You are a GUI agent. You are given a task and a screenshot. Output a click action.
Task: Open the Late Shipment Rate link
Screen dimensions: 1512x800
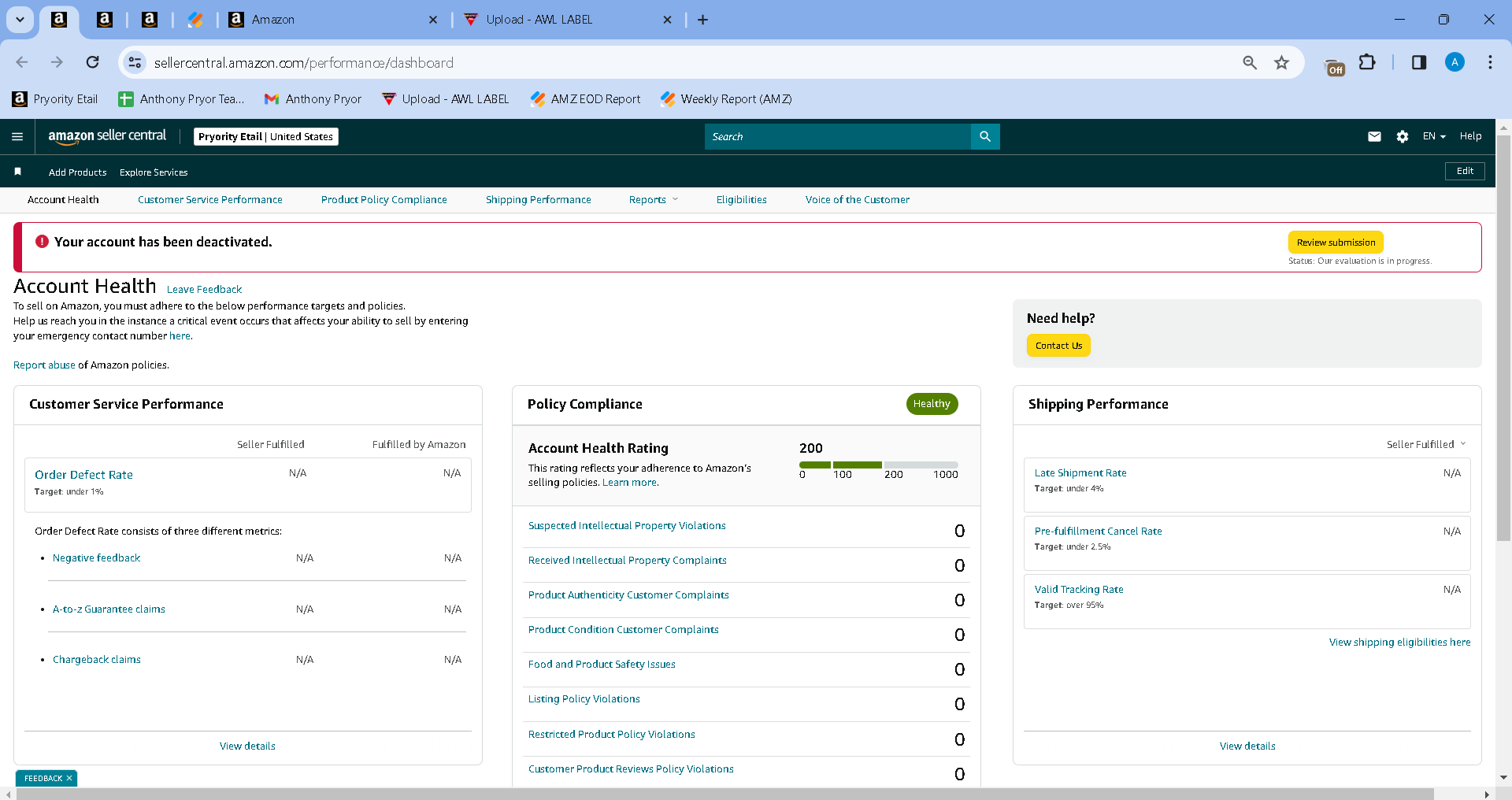click(x=1080, y=472)
